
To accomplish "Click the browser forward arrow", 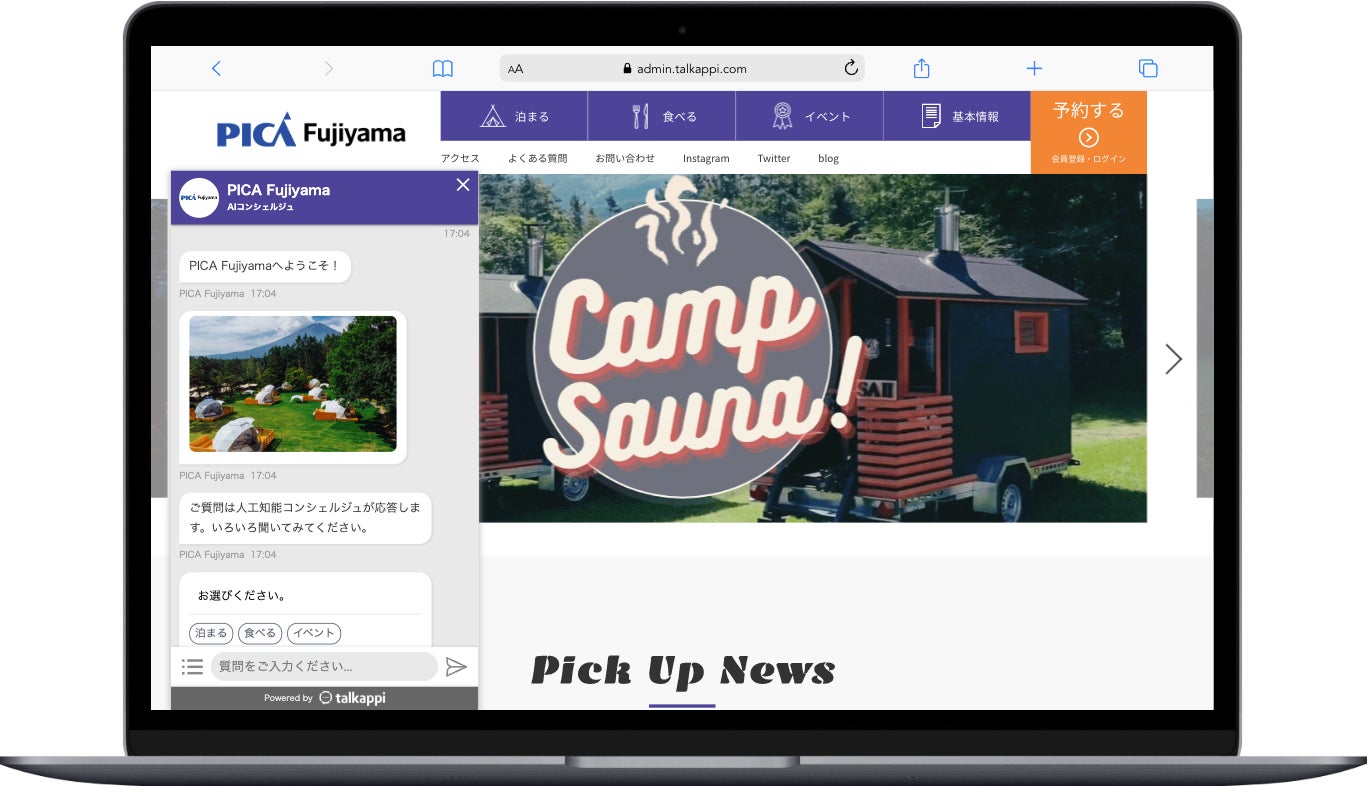I will click(328, 68).
